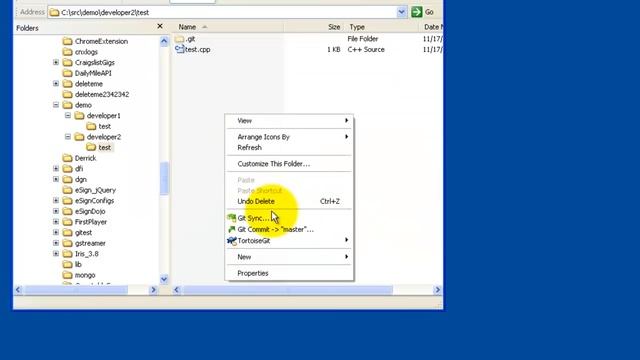This screenshot has width=640, height=360.
Task: Open the View submenu
Action: [289, 121]
